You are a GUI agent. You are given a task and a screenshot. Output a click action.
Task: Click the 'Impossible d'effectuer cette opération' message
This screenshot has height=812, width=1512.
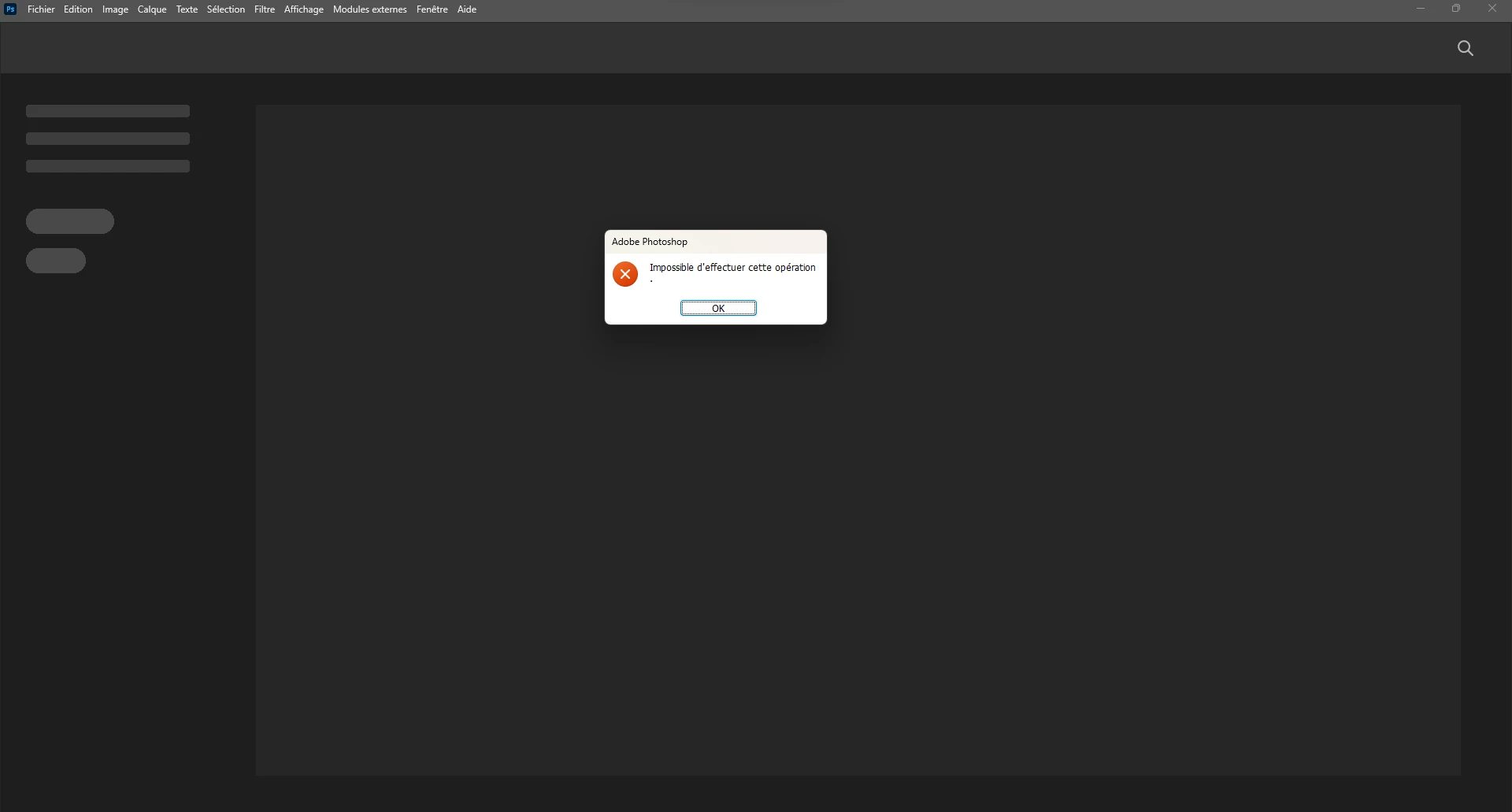(x=732, y=268)
